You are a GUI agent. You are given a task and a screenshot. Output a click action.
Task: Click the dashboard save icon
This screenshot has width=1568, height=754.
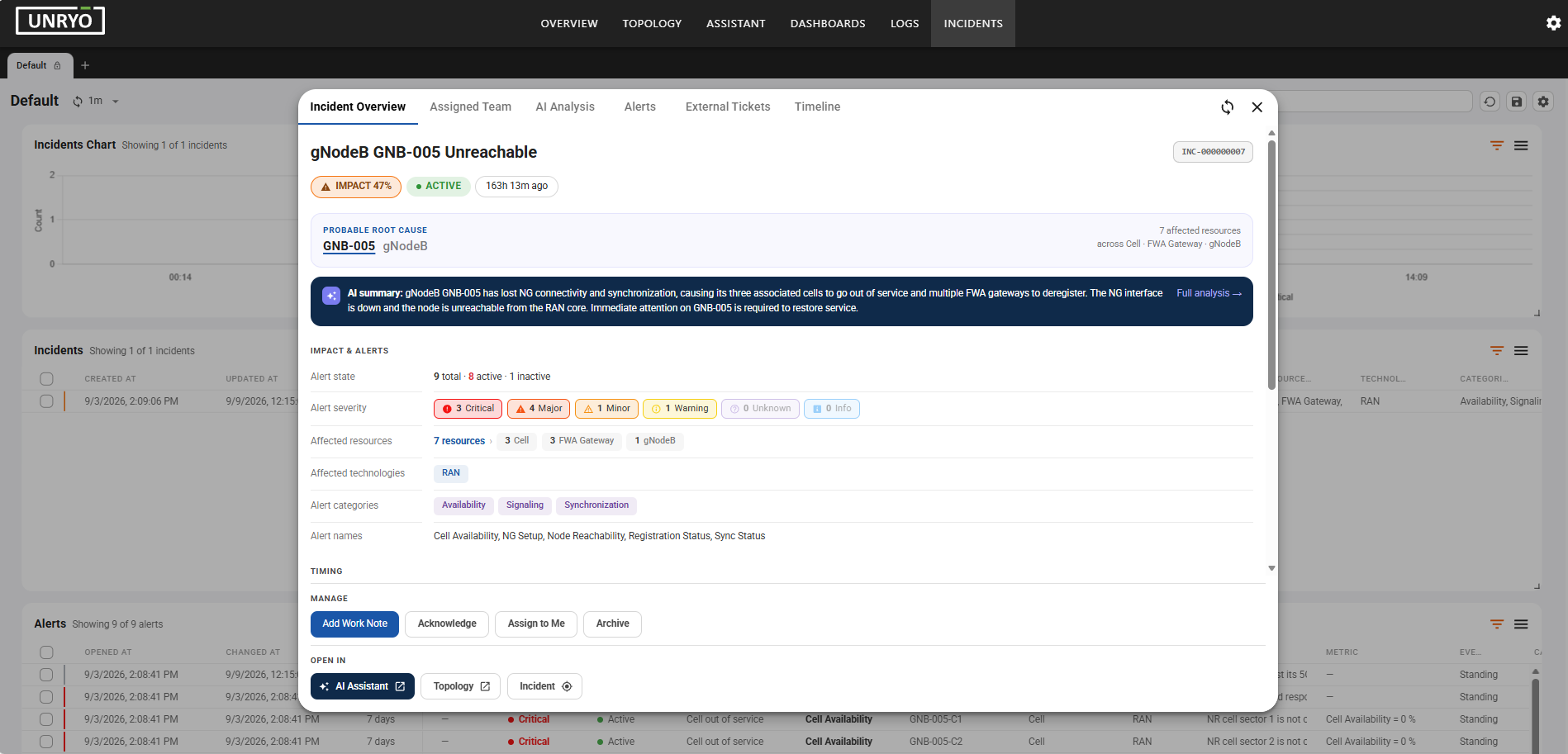[x=1517, y=102]
